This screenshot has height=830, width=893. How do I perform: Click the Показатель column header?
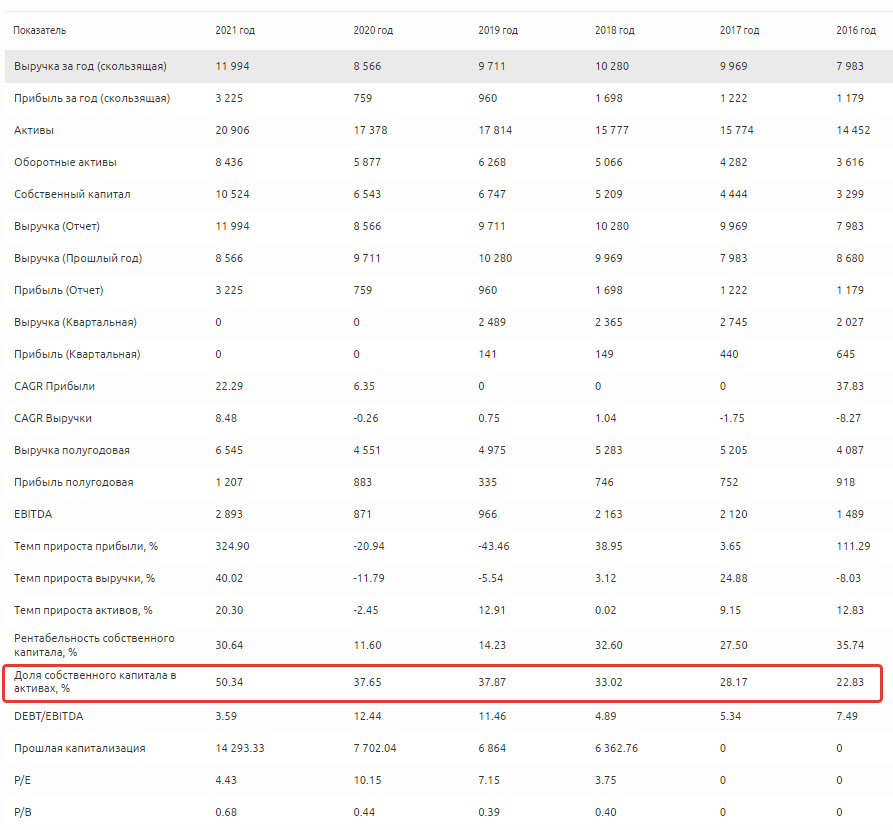(x=40, y=30)
